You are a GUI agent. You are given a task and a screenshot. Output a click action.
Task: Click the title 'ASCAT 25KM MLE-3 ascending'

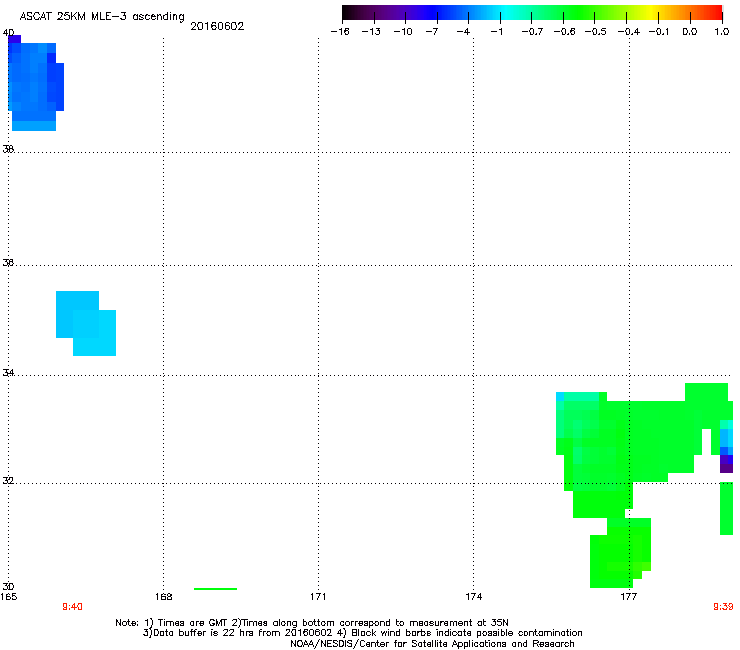point(102,17)
